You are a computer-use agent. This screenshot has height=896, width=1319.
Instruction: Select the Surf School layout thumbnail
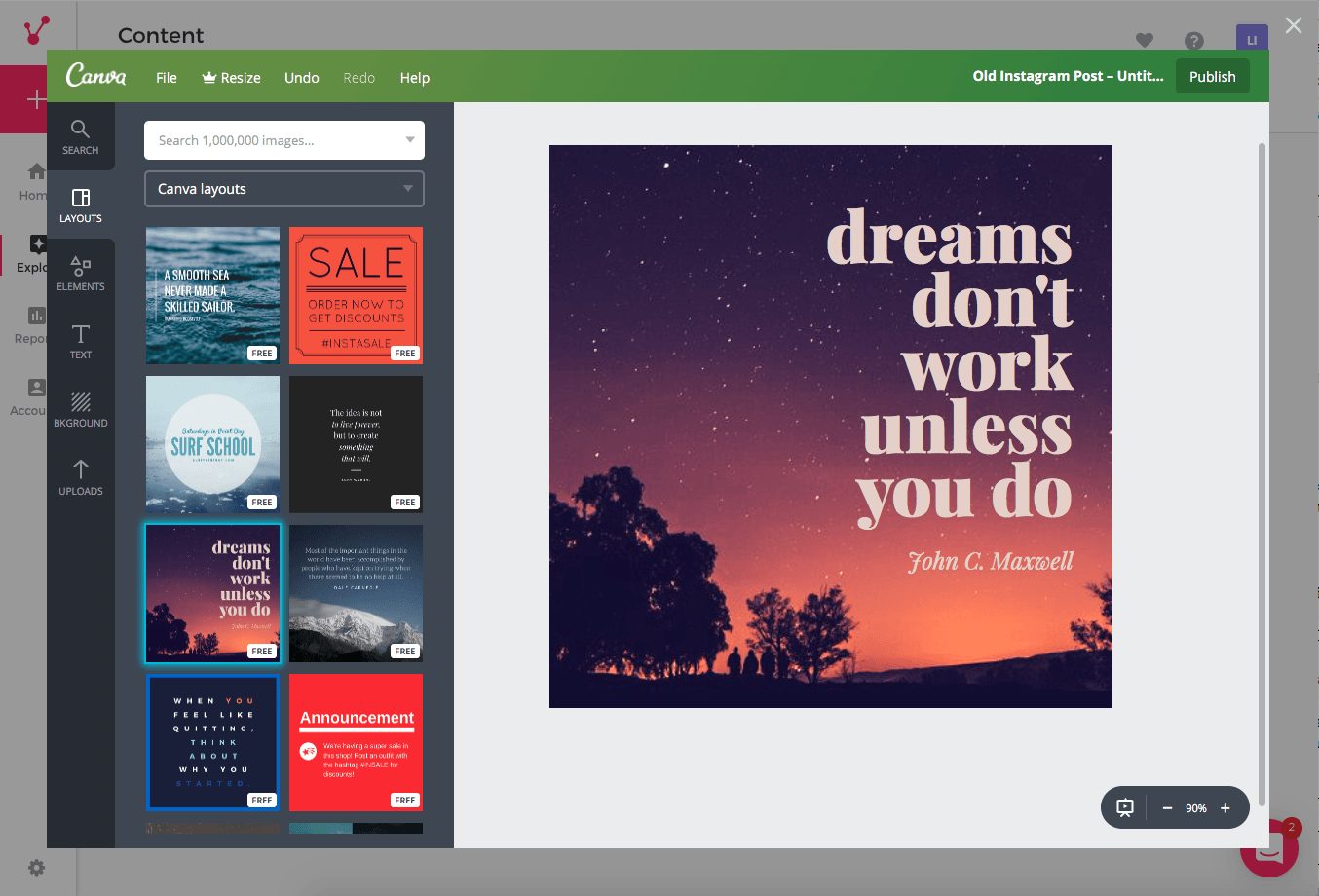click(212, 444)
